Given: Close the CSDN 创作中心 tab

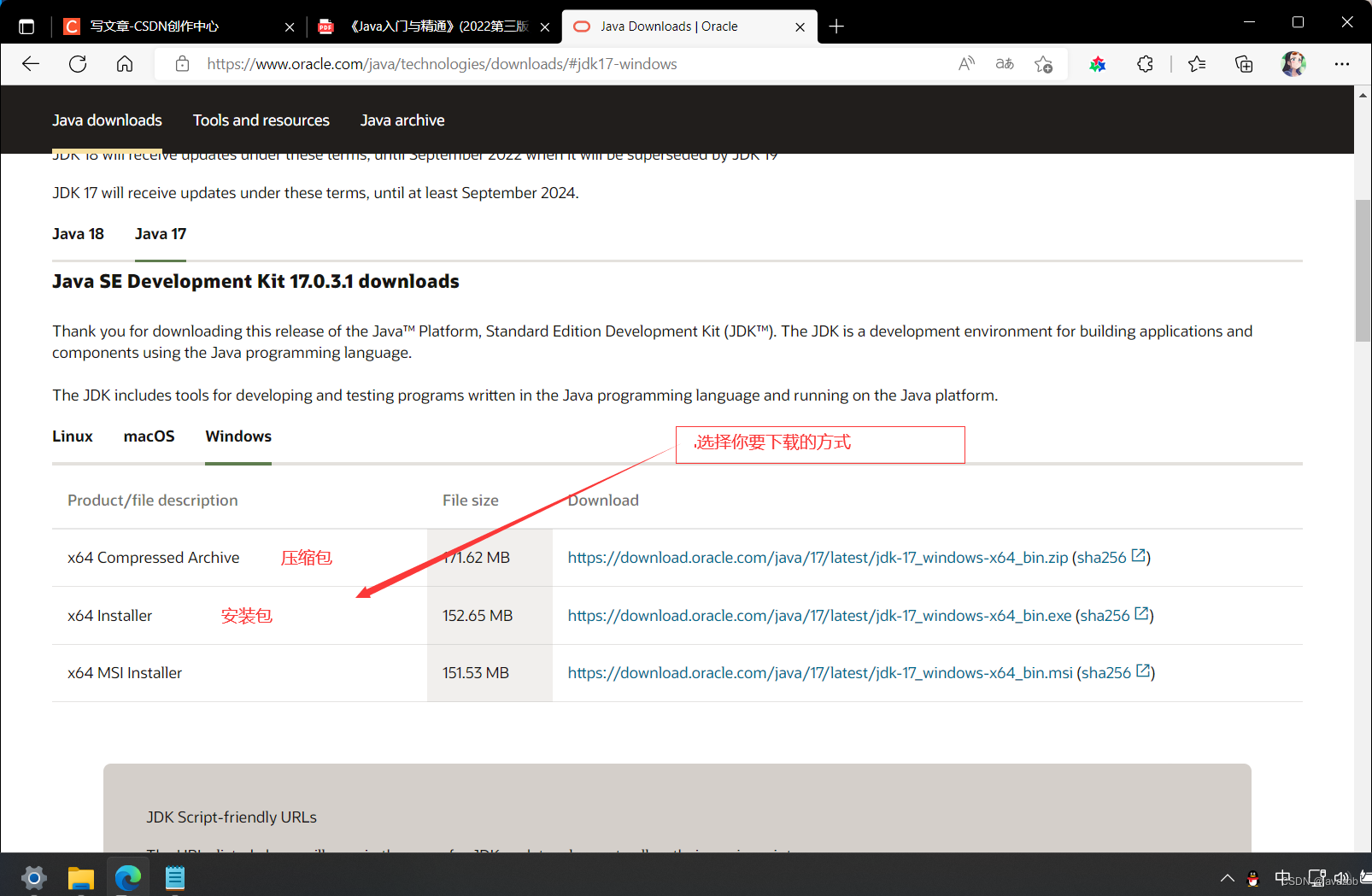Looking at the screenshot, I should pos(290,27).
